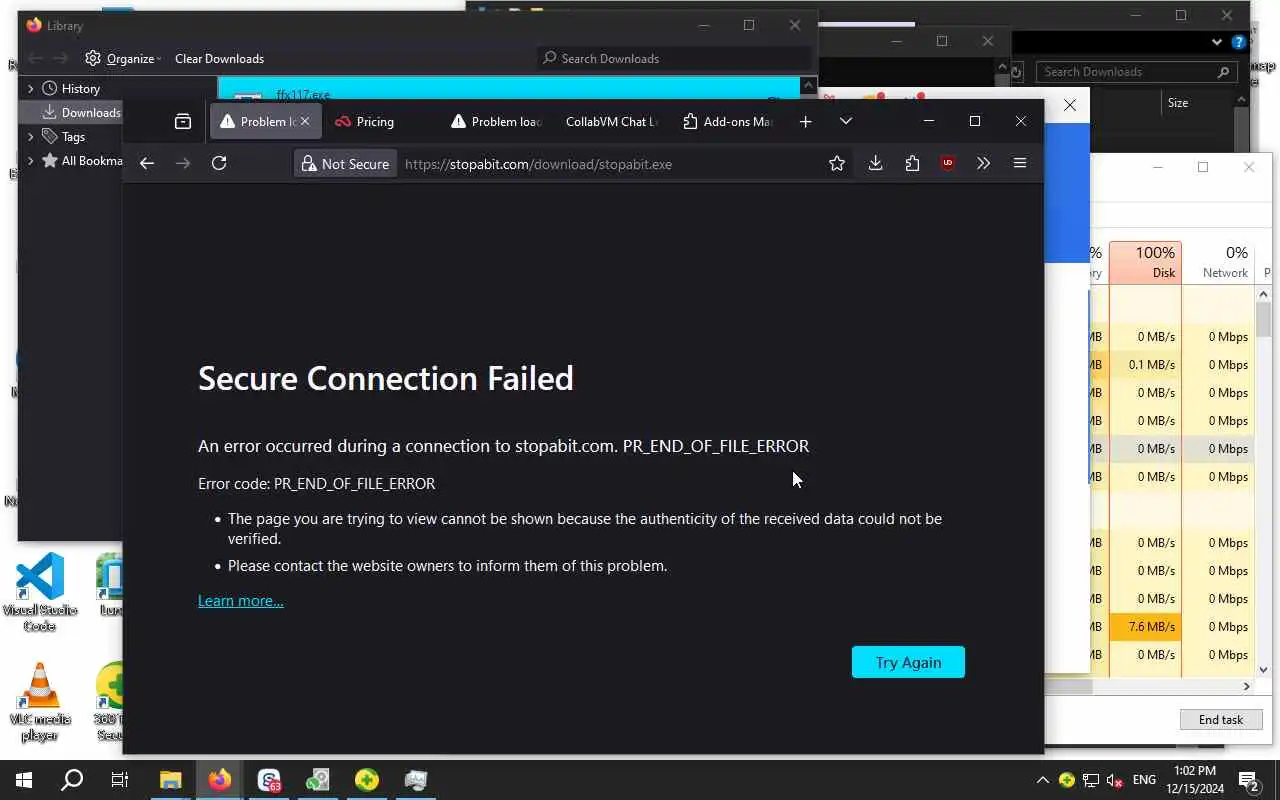Open Firefox View icon in tab bar

(183, 122)
